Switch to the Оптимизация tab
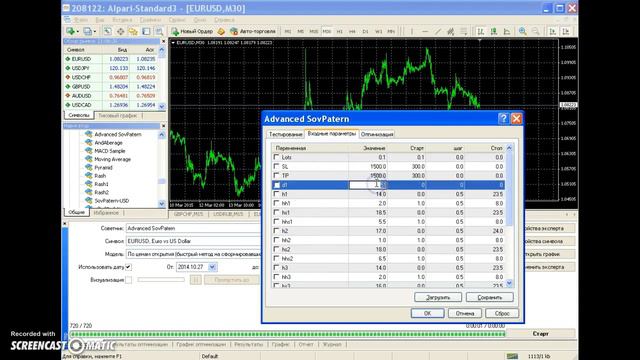 point(377,134)
